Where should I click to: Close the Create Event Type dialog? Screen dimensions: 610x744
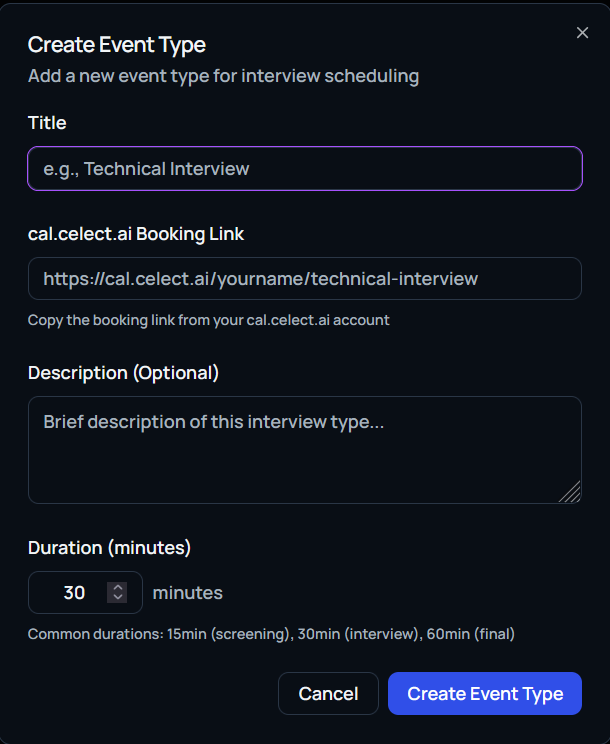pyautogui.click(x=582, y=33)
